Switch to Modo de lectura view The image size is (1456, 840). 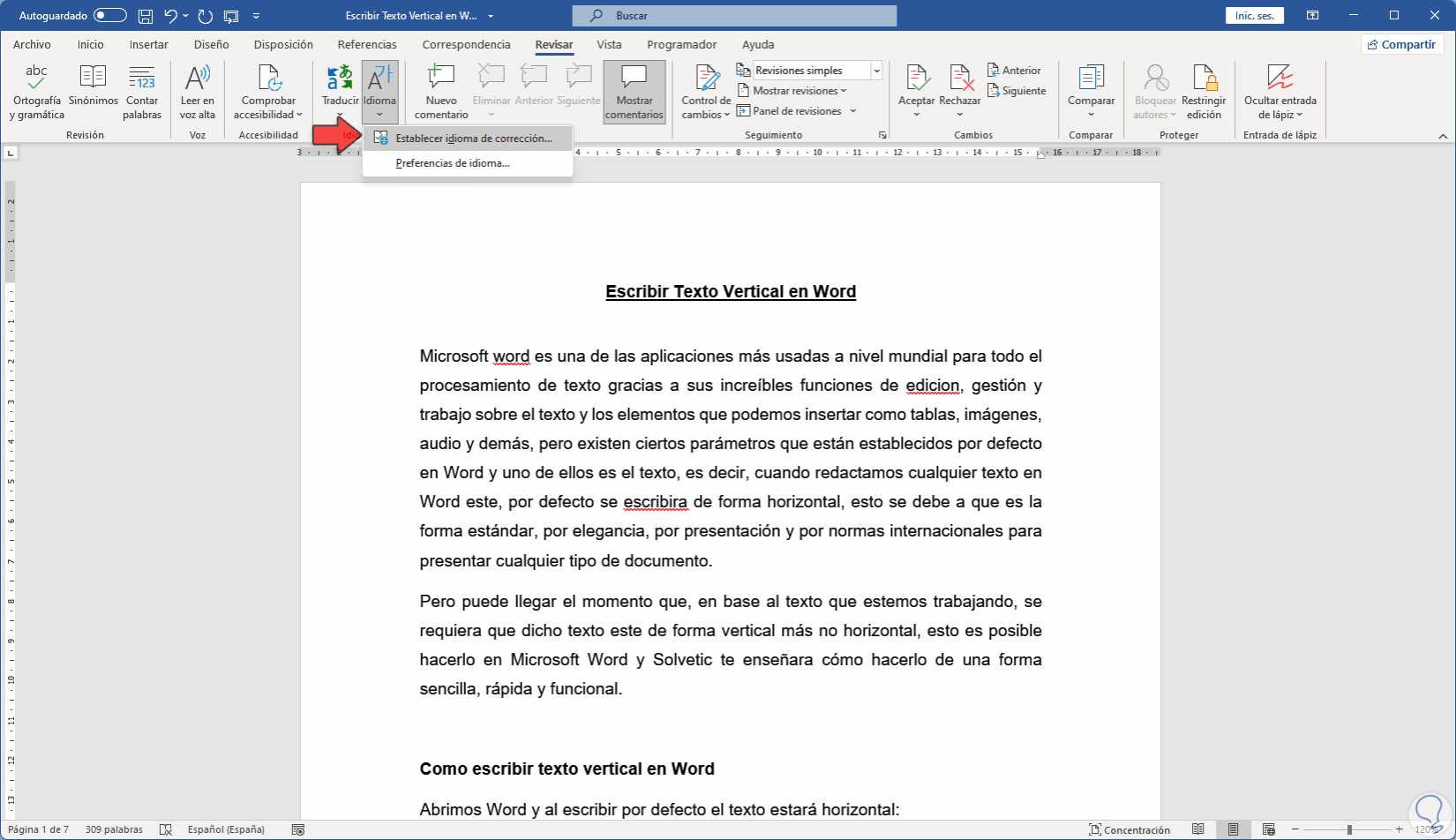pyautogui.click(x=1198, y=829)
